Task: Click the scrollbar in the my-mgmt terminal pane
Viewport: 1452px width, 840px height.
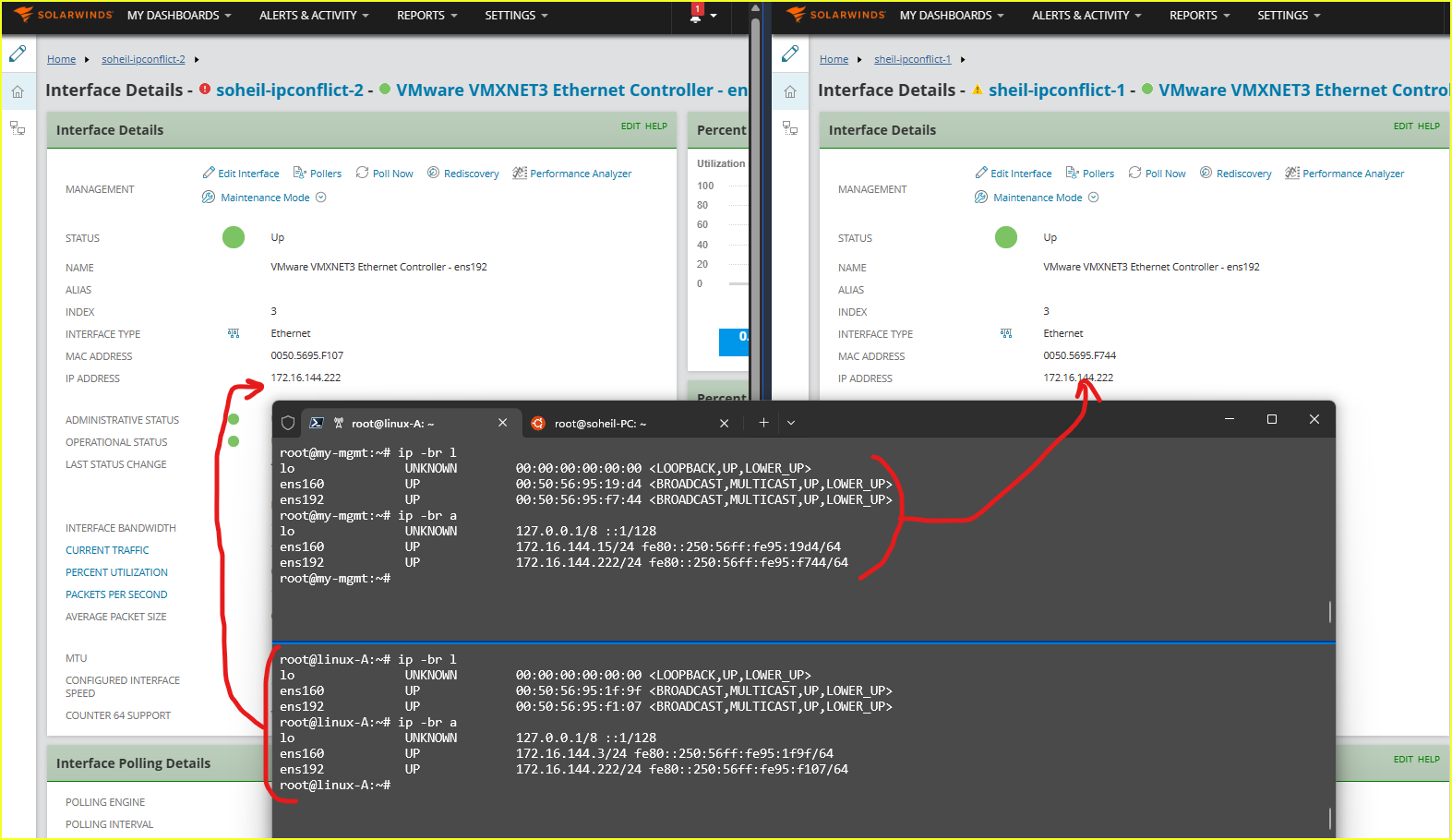Action: click(x=1329, y=611)
